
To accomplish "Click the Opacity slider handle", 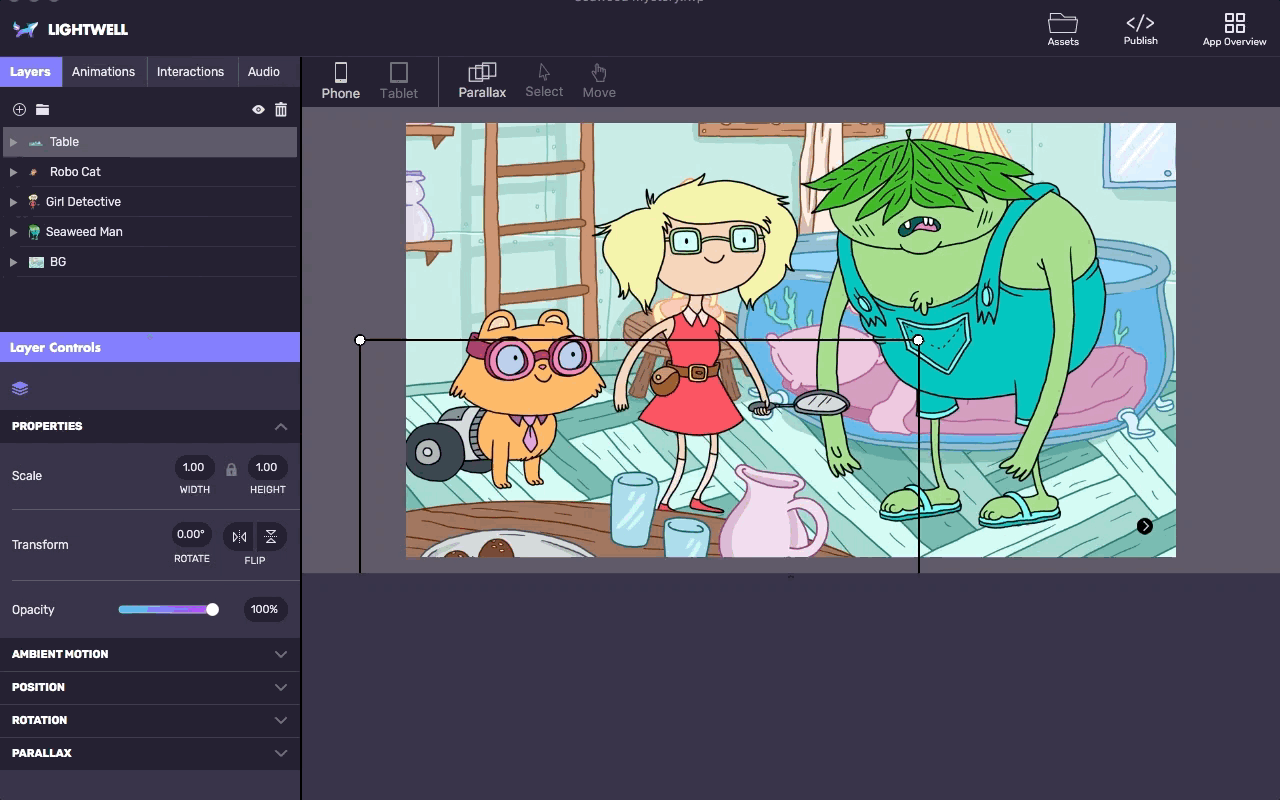I will 212,609.
